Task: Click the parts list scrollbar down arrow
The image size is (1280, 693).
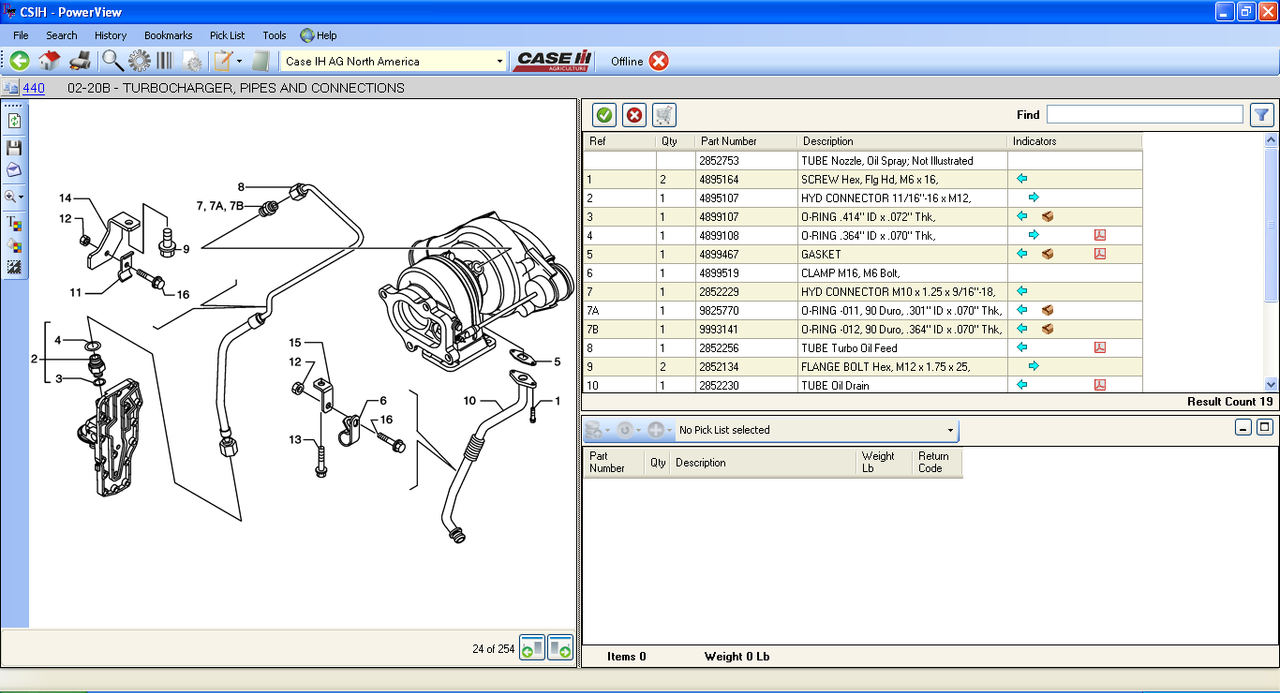Action: tap(1271, 384)
